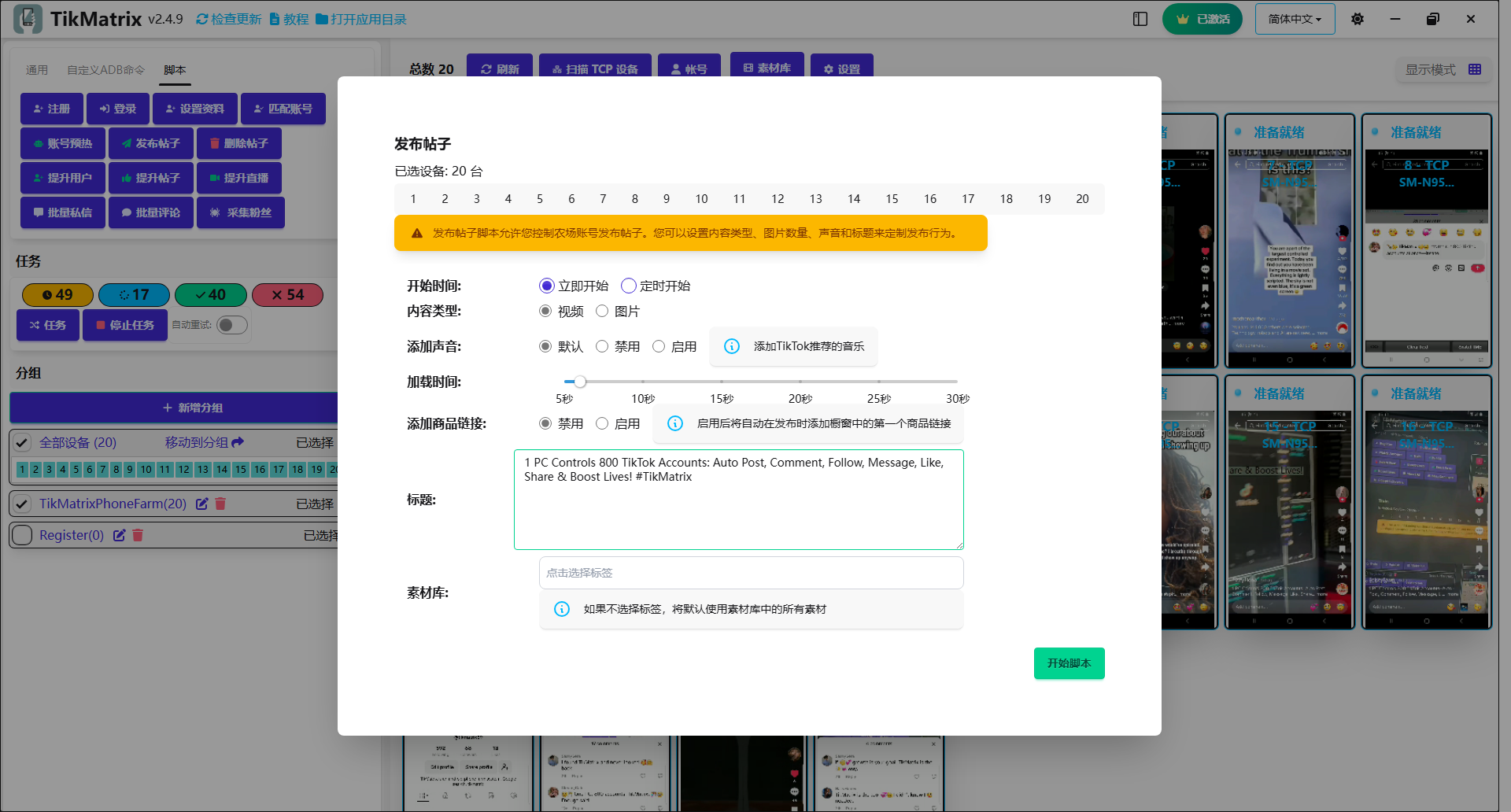Screen dimensions: 1511x812
Task: Click the delete post script button
Action: pyautogui.click(x=239, y=143)
